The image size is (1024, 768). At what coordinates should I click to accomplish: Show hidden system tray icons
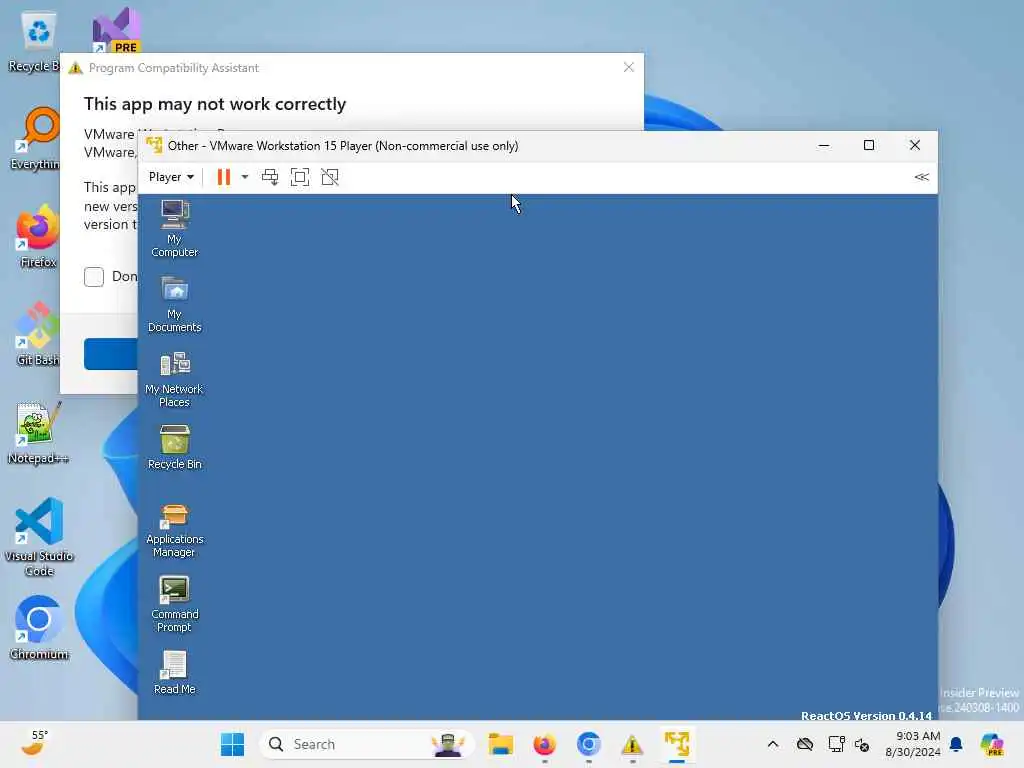(x=773, y=744)
